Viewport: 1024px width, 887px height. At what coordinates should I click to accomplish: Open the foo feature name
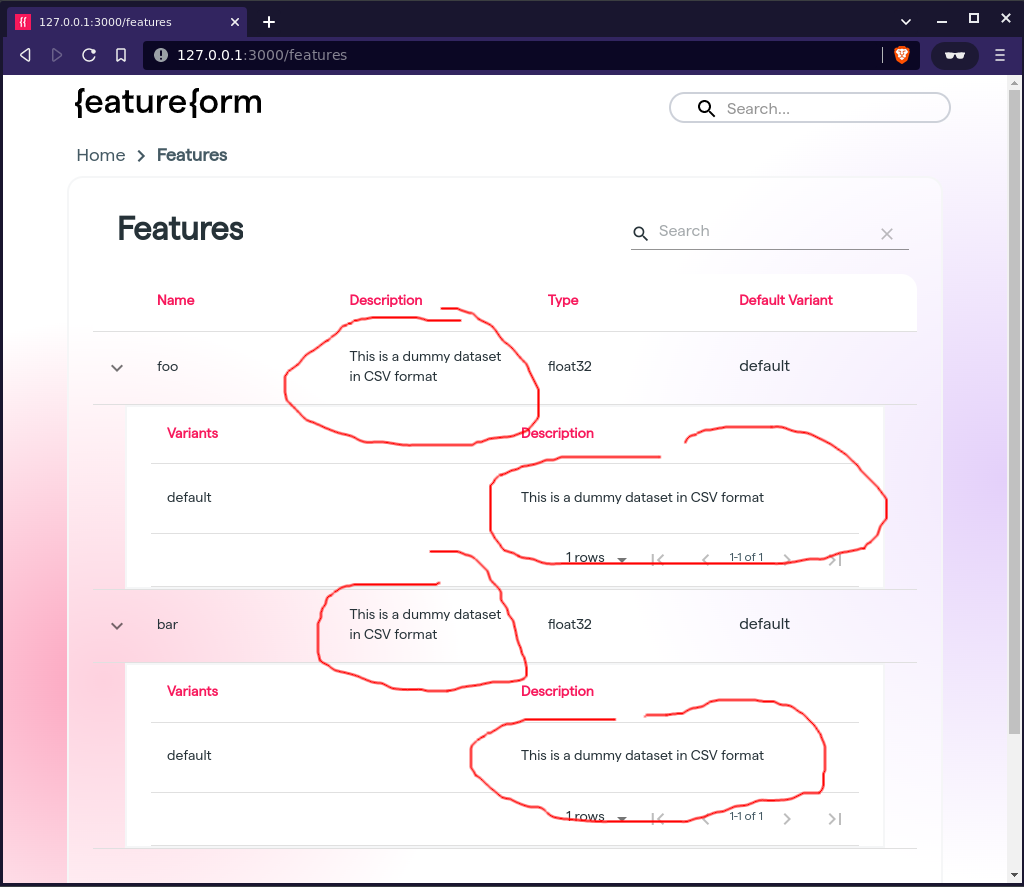tap(167, 366)
